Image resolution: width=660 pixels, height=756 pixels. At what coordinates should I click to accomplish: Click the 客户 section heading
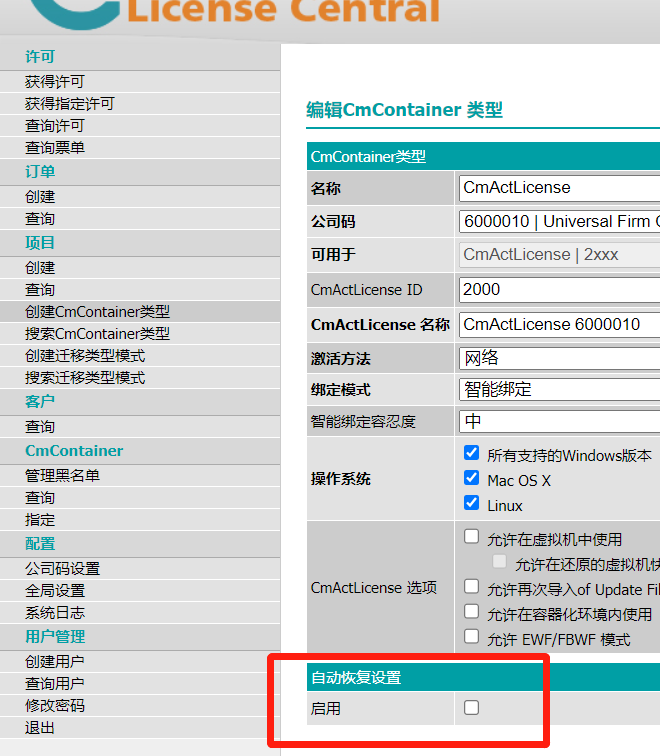[40, 401]
